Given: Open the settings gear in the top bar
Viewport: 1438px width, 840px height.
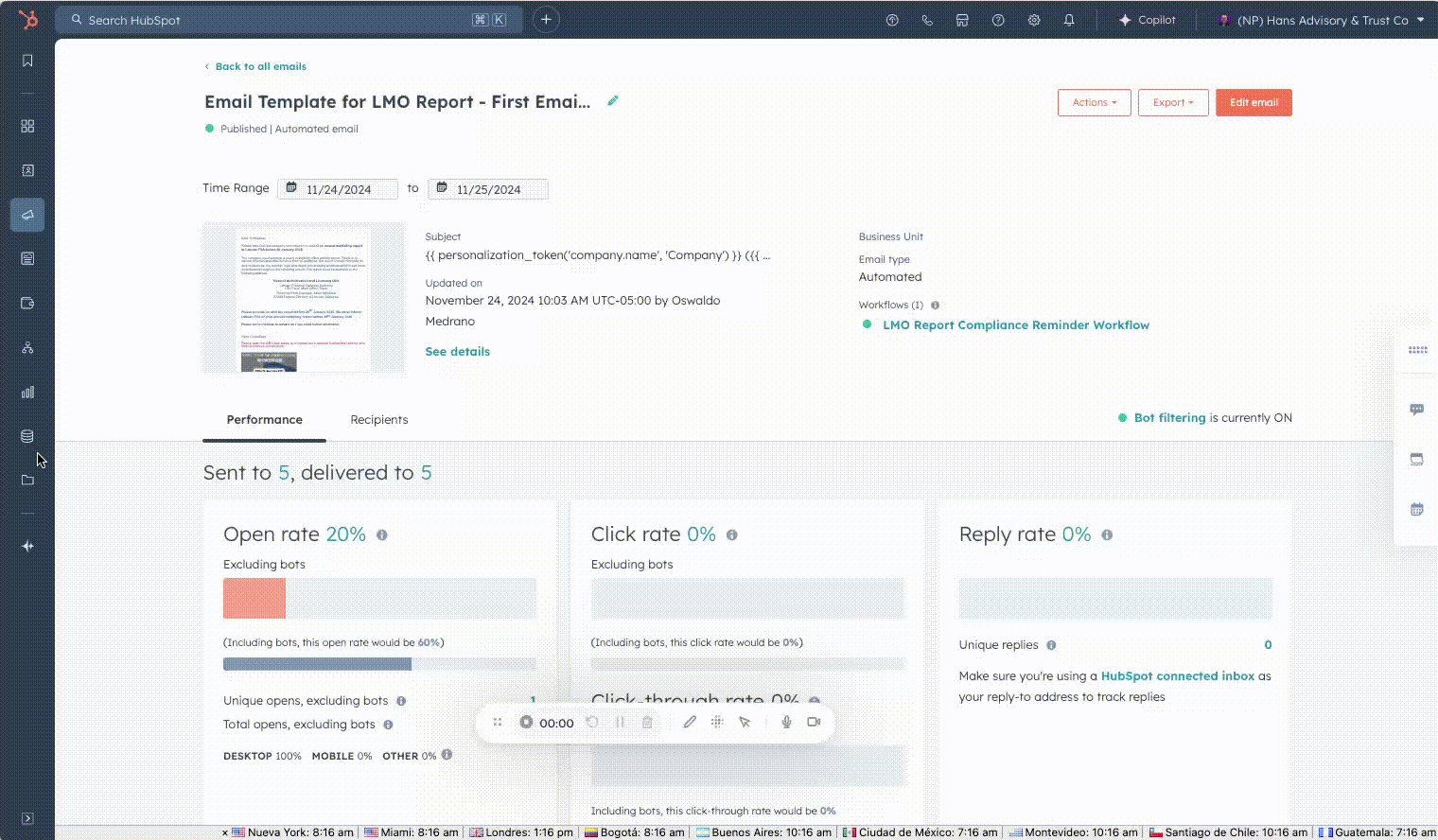Looking at the screenshot, I should coord(1033,19).
